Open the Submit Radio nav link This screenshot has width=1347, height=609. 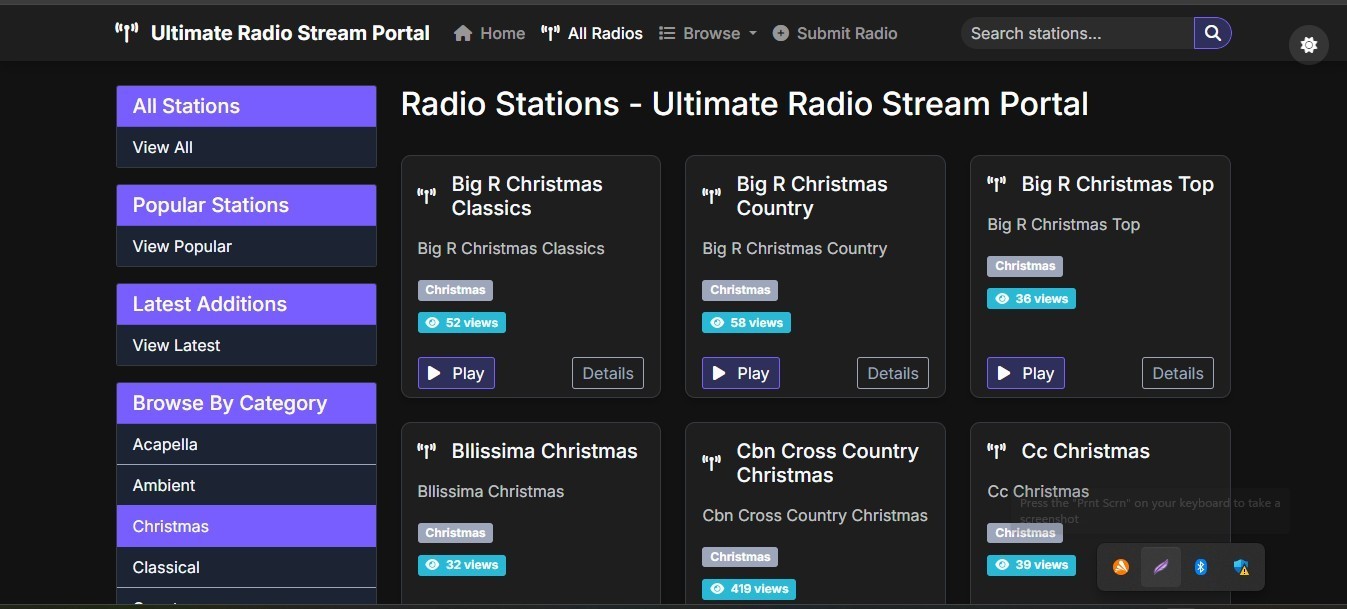[x=835, y=33]
